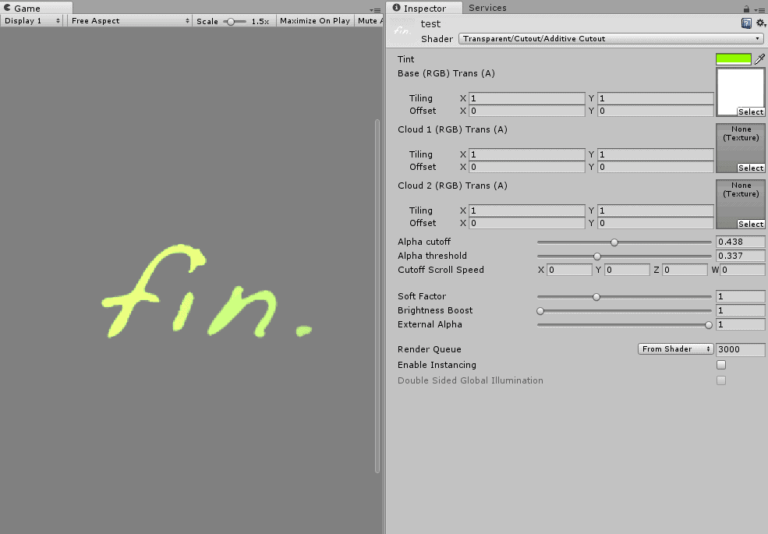Open the Game panel options menu icon
768x534 pixels.
coord(375,9)
